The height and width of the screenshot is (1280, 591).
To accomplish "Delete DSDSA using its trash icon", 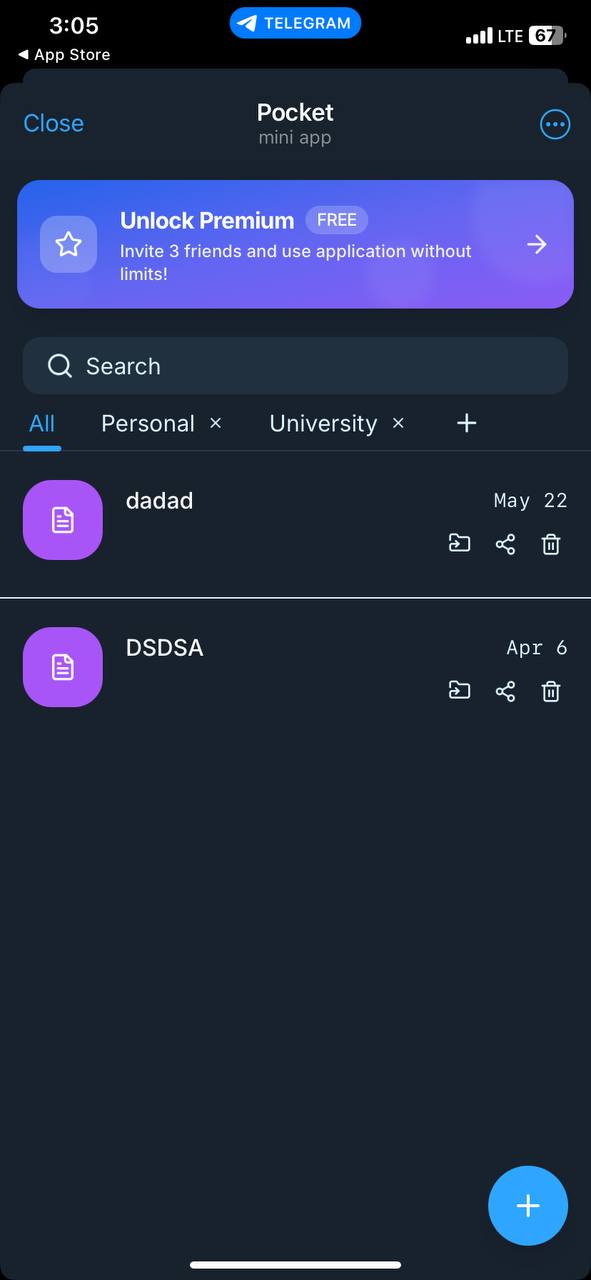I will coord(550,691).
